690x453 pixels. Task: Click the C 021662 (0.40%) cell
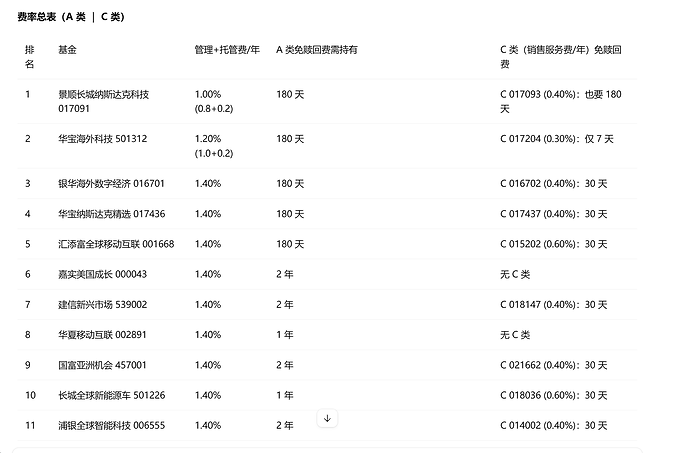coord(554,365)
